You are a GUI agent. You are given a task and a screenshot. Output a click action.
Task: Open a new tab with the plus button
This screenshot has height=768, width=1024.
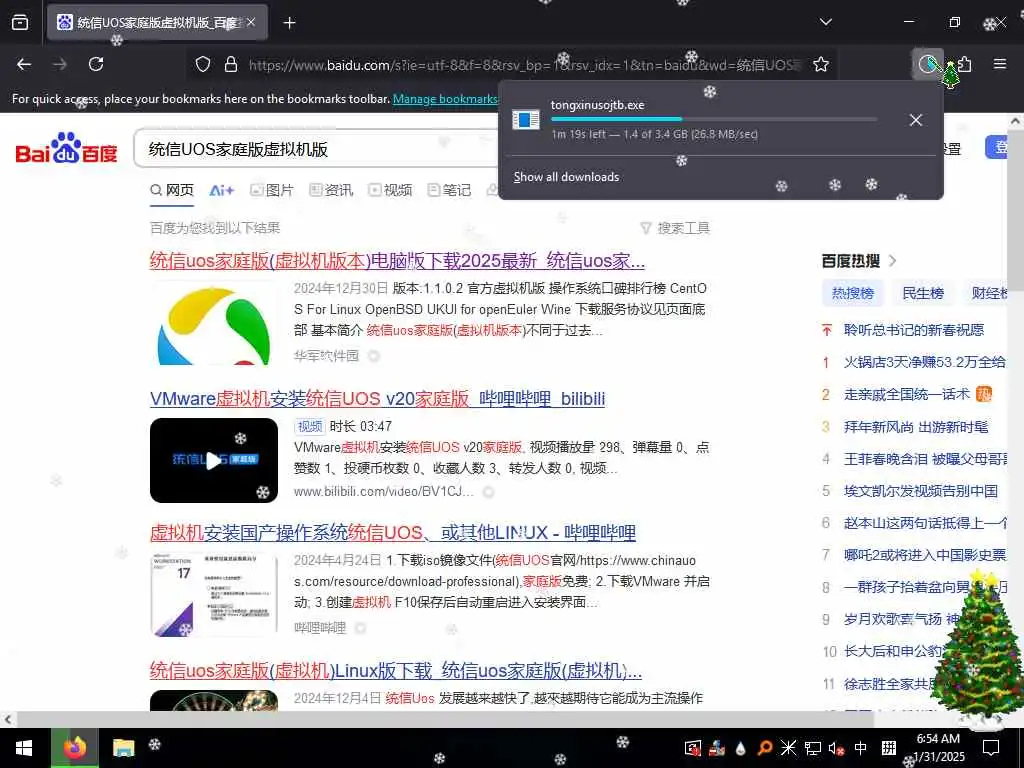289,23
